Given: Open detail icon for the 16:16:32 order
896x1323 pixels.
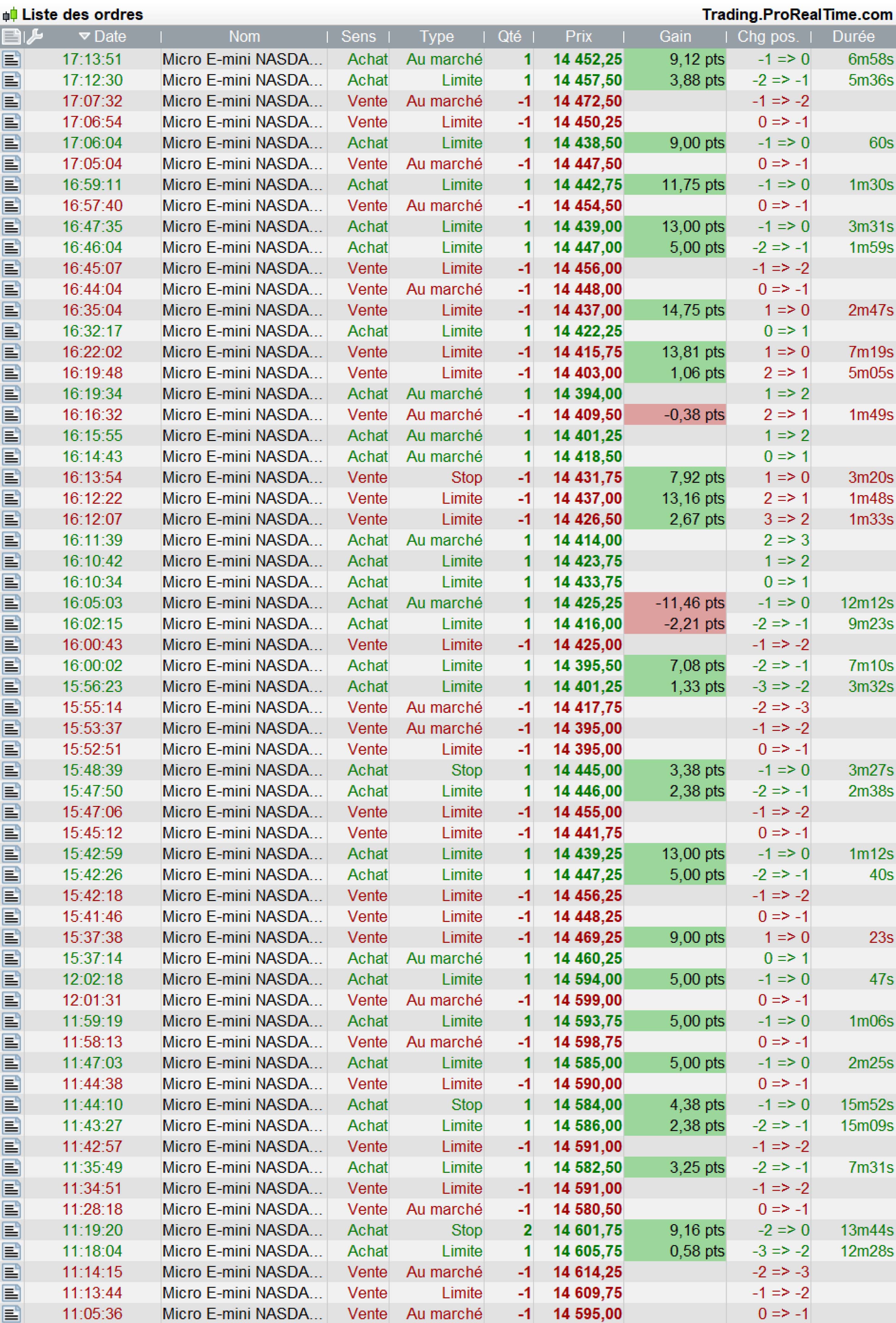Looking at the screenshot, I should [x=11, y=415].
